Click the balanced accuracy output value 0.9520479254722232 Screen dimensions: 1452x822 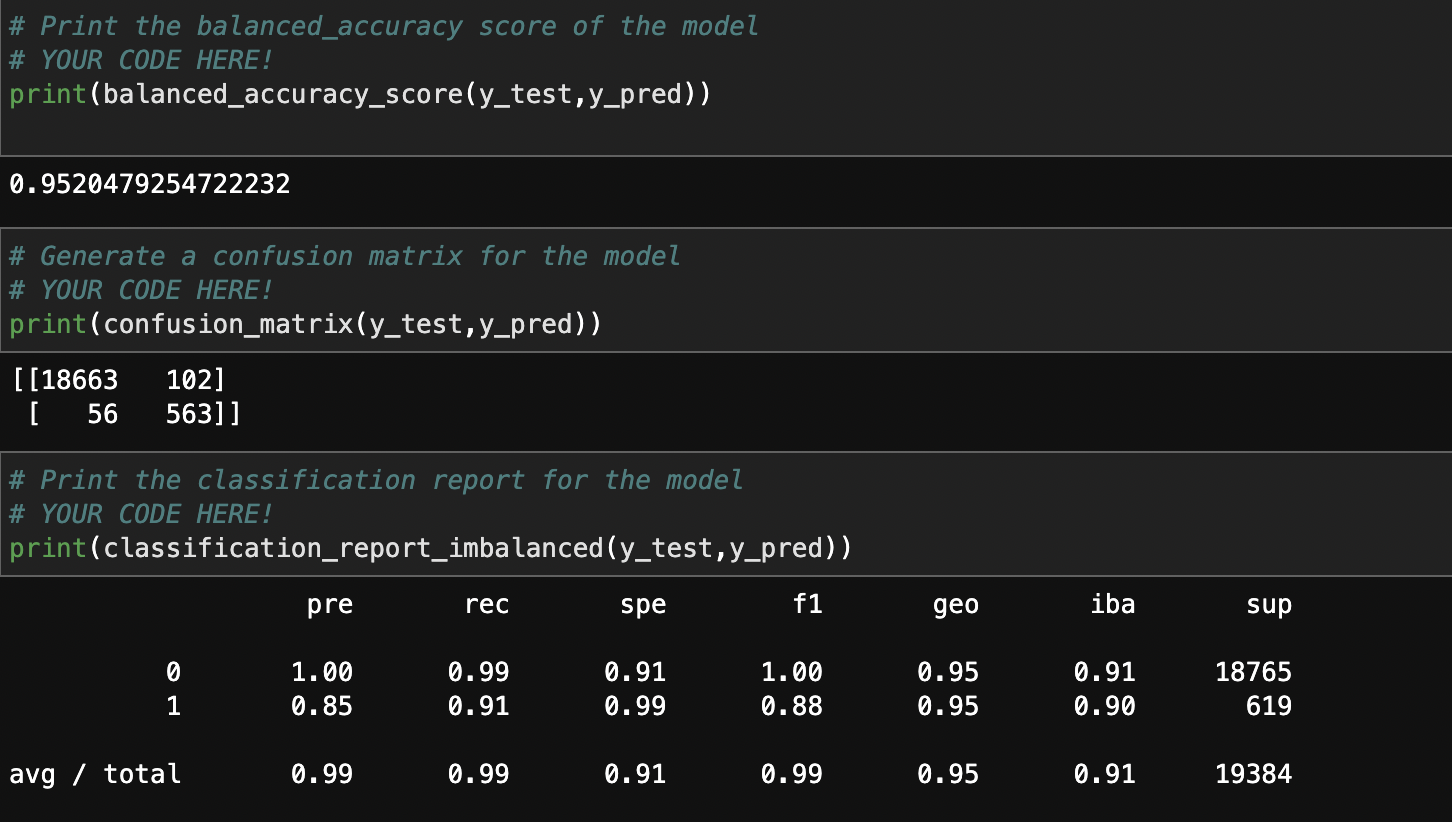click(150, 183)
